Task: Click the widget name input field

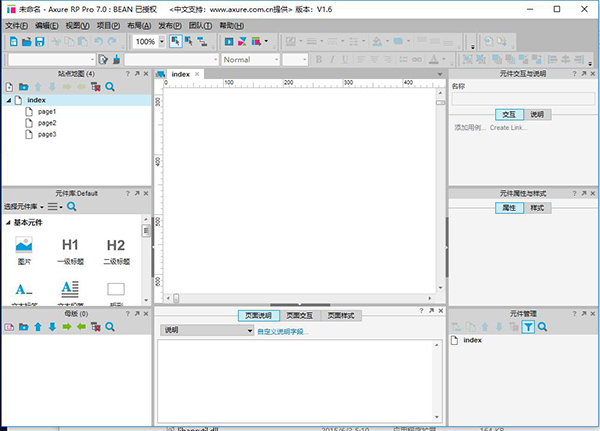Action: point(523,99)
